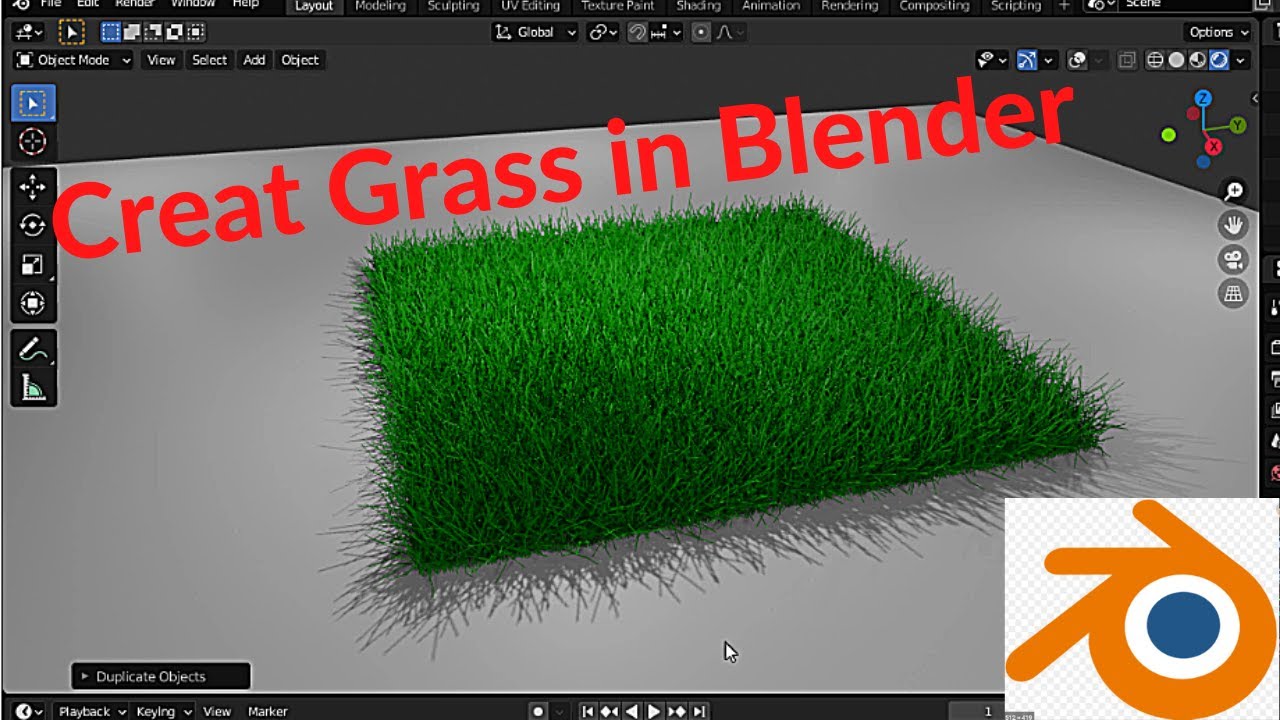Click the Blender logo in top menu bar

(x=21, y=5)
